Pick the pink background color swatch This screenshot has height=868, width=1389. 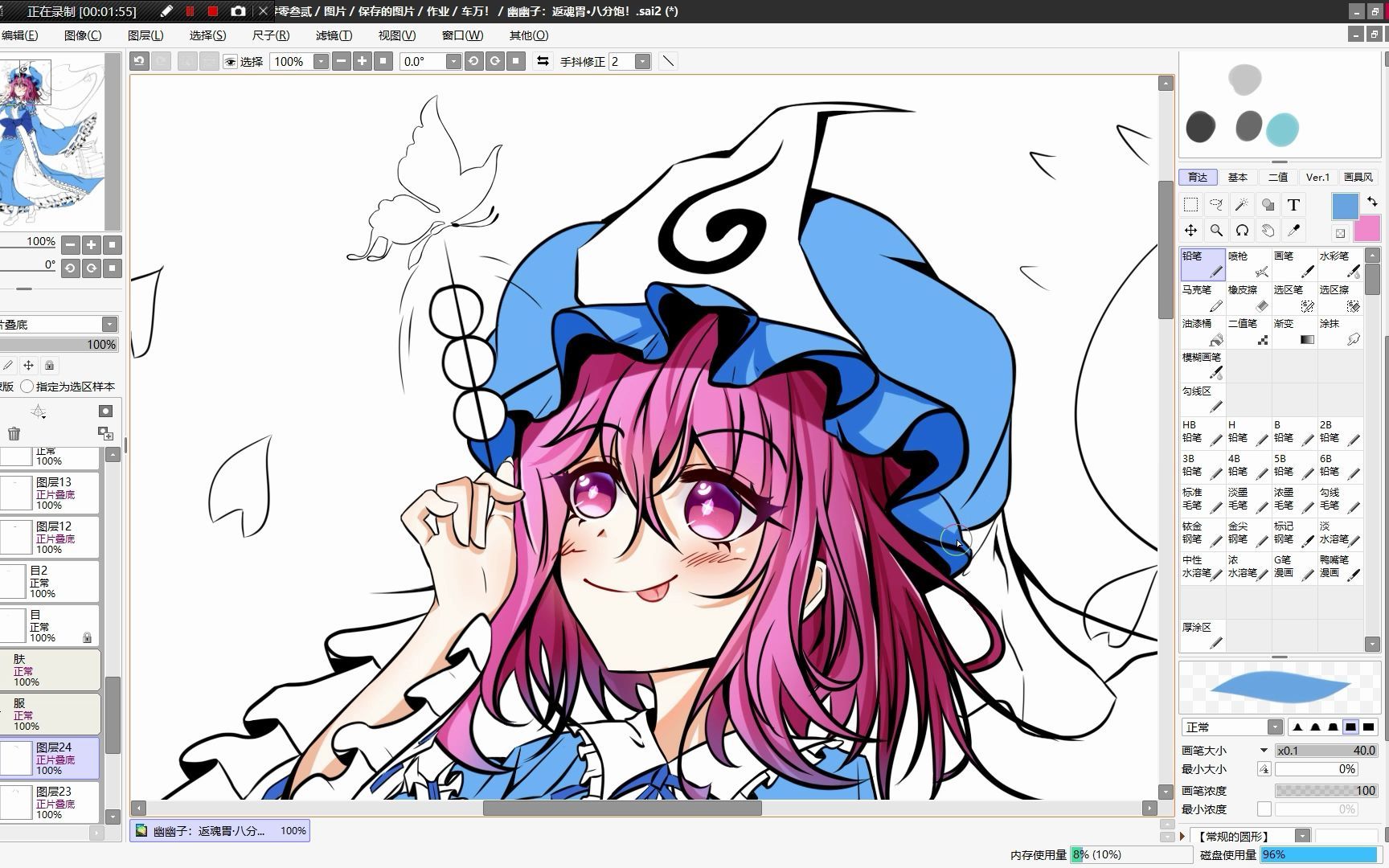click(1366, 229)
